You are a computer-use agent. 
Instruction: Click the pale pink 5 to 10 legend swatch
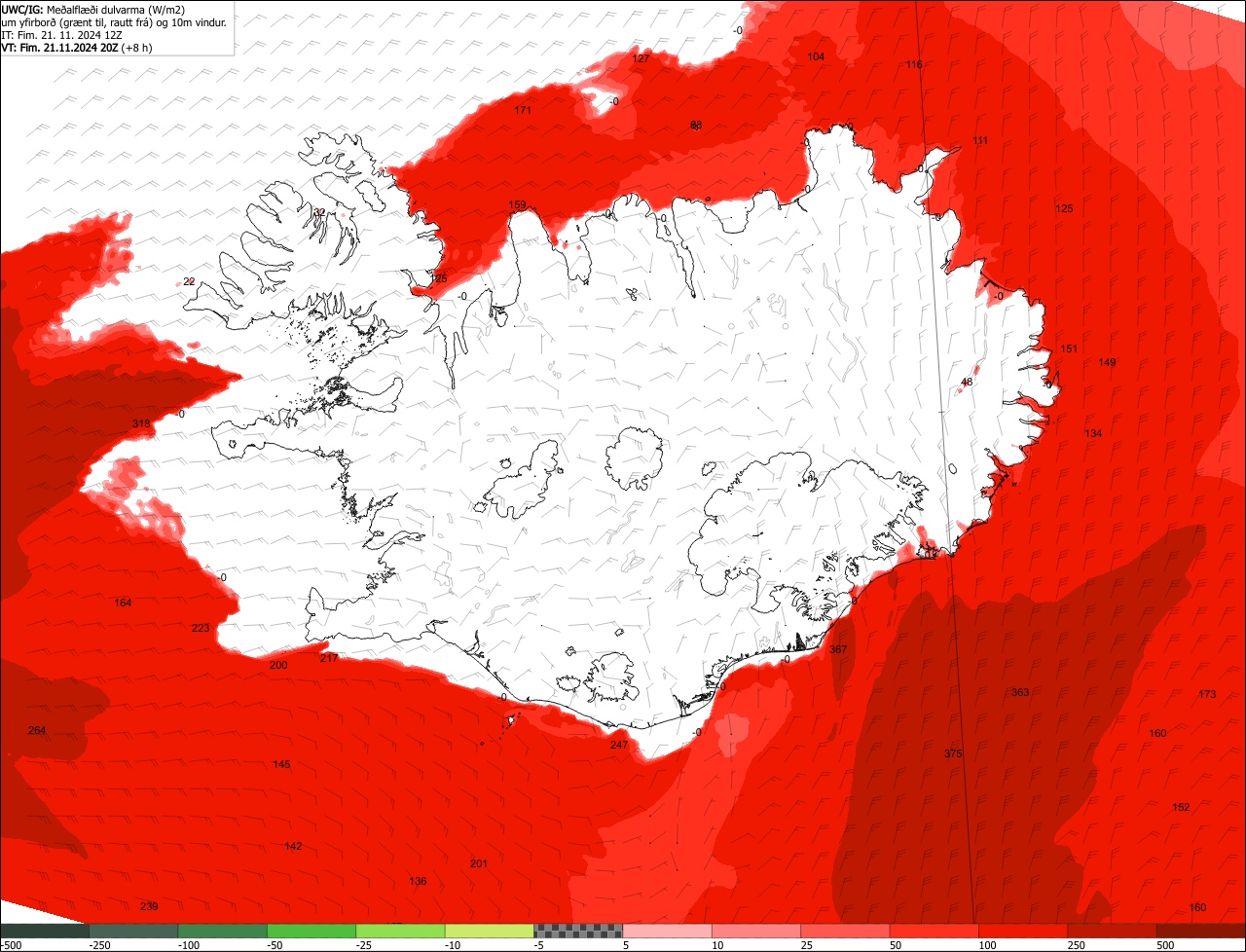click(x=667, y=930)
